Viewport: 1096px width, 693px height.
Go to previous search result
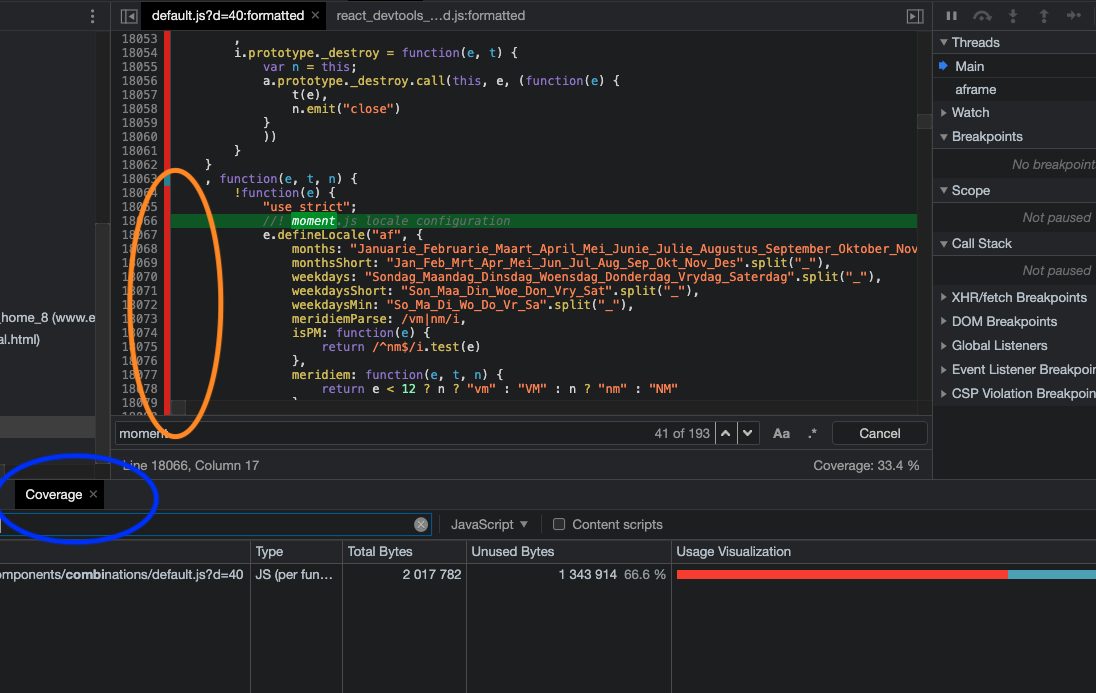click(x=726, y=434)
